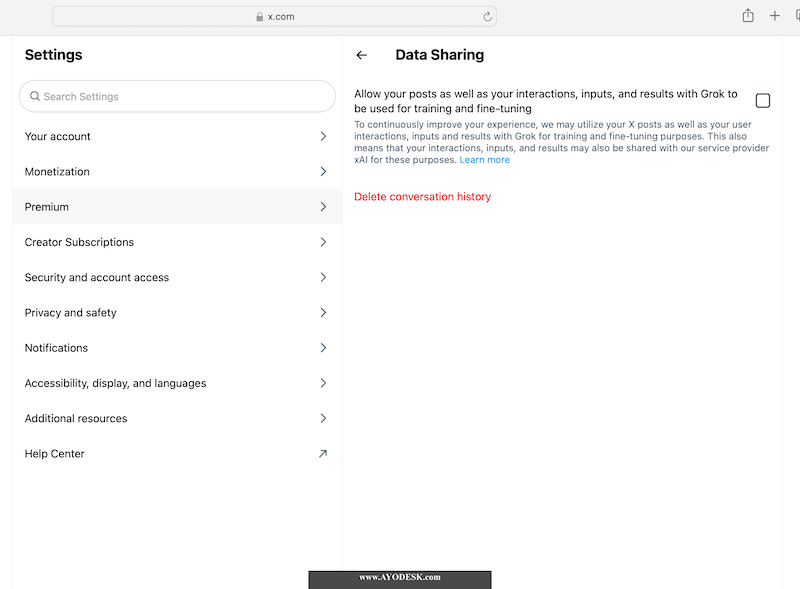This screenshot has width=800, height=589.
Task: Open Monetization settings
Action: coord(57,171)
